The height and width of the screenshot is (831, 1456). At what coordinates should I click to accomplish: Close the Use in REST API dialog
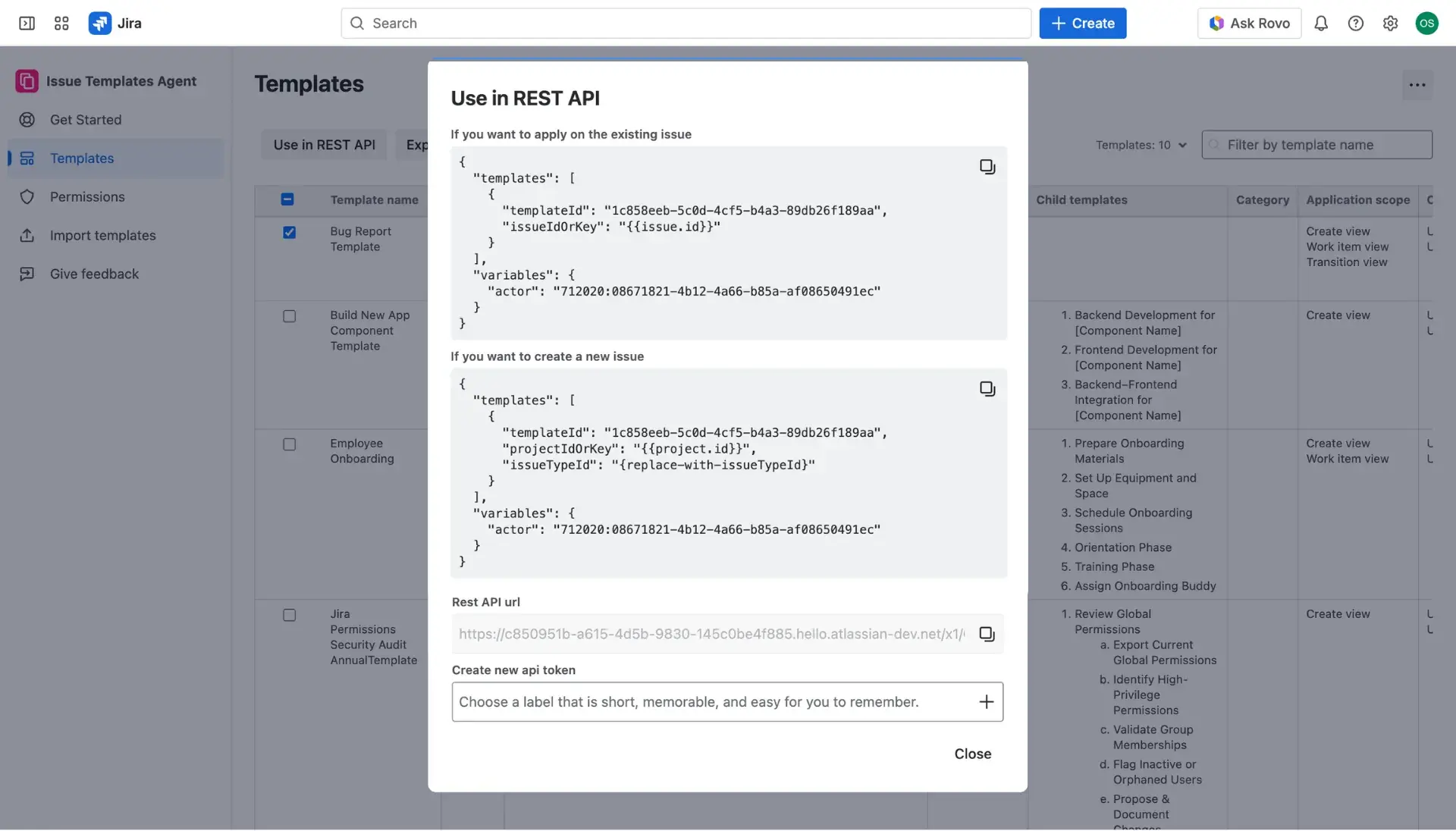971,753
